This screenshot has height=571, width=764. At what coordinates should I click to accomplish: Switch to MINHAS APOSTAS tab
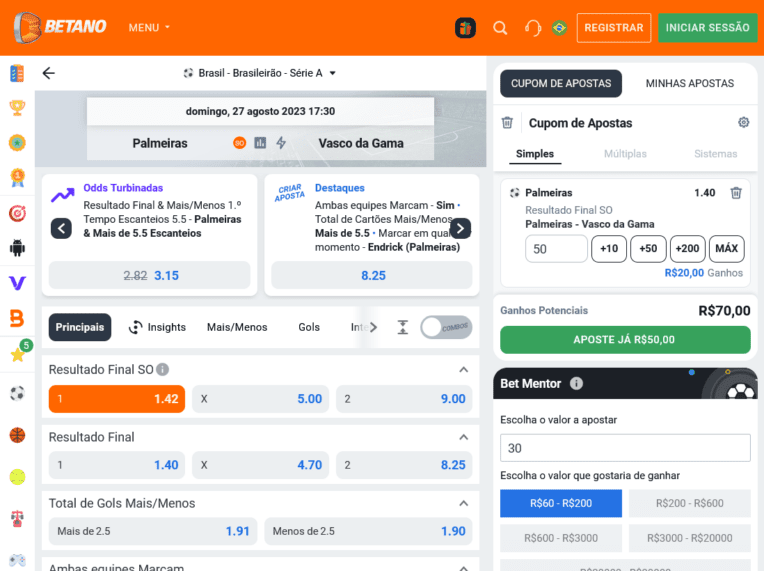tap(689, 83)
